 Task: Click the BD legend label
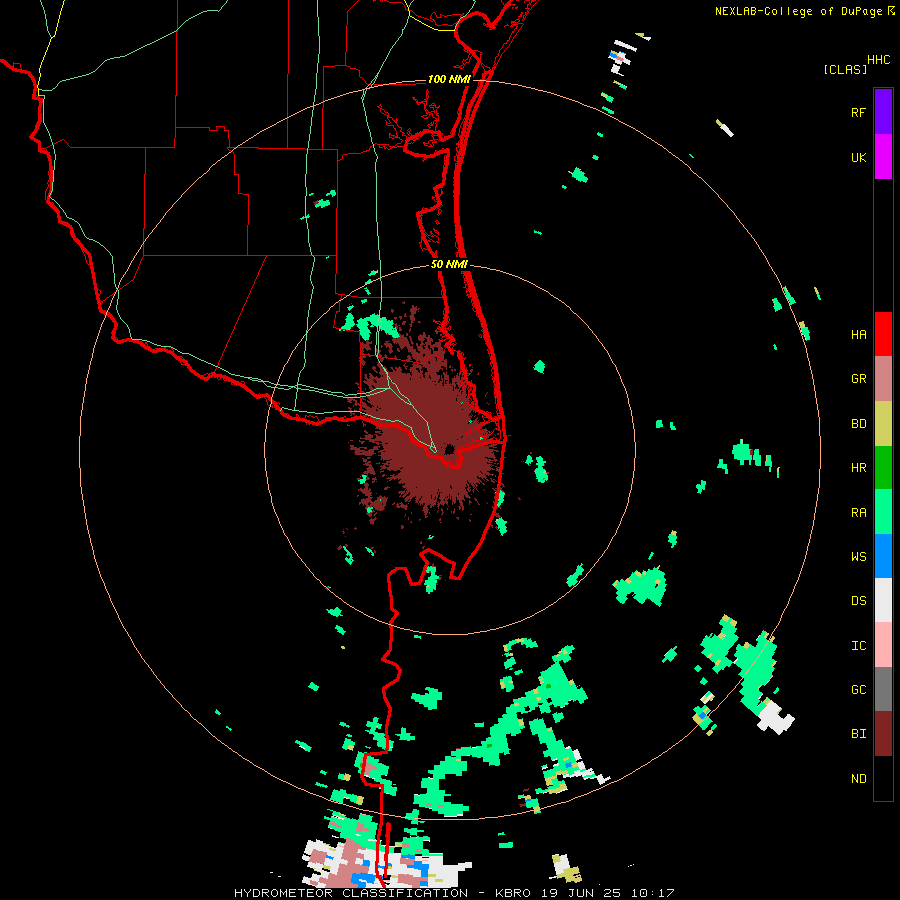(858, 424)
